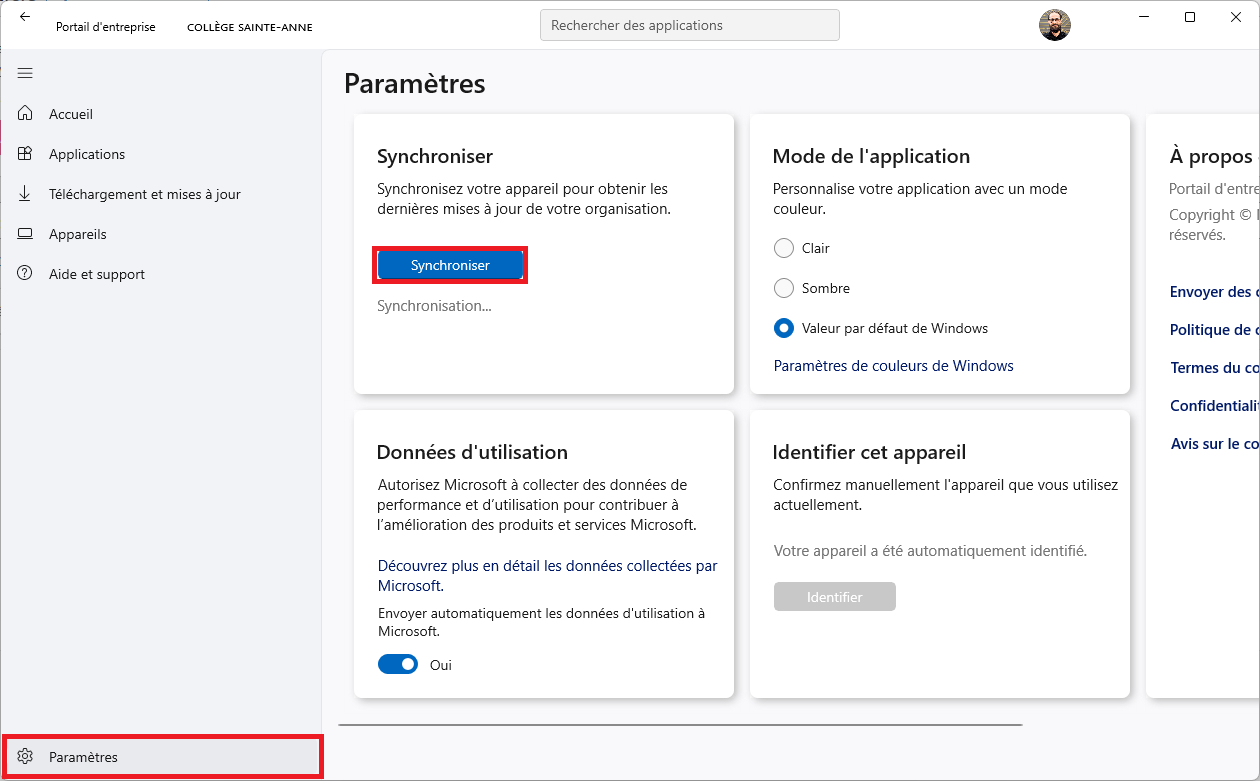Image resolution: width=1260 pixels, height=781 pixels.
Task: Click the Paramètres gear icon
Action: point(26,757)
